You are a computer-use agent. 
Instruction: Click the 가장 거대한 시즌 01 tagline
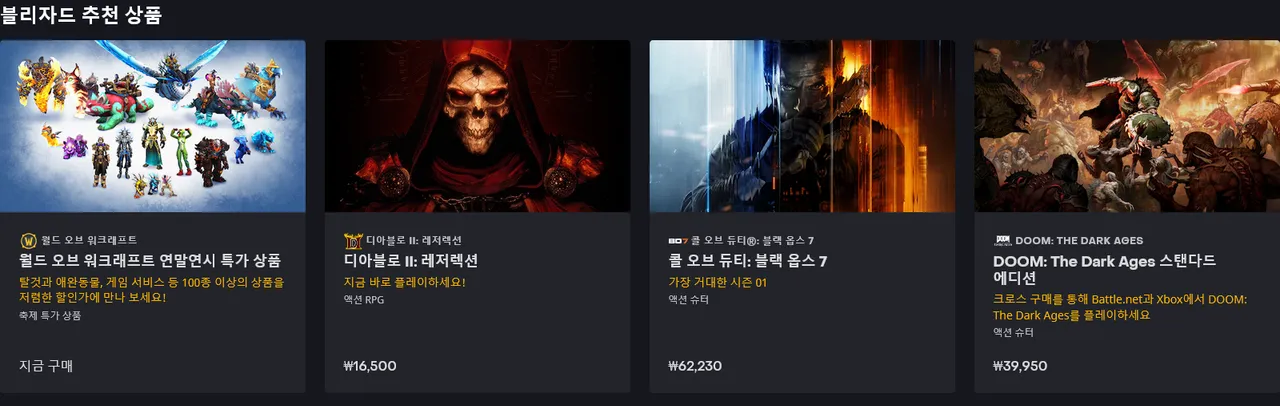tap(717, 282)
